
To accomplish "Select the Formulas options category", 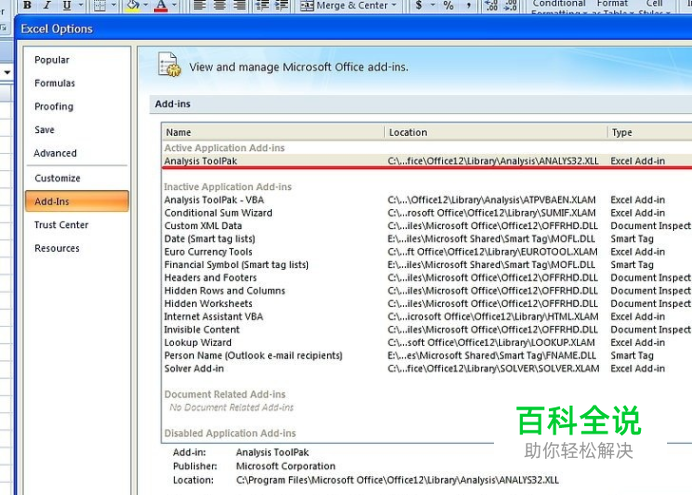I will tap(55, 83).
